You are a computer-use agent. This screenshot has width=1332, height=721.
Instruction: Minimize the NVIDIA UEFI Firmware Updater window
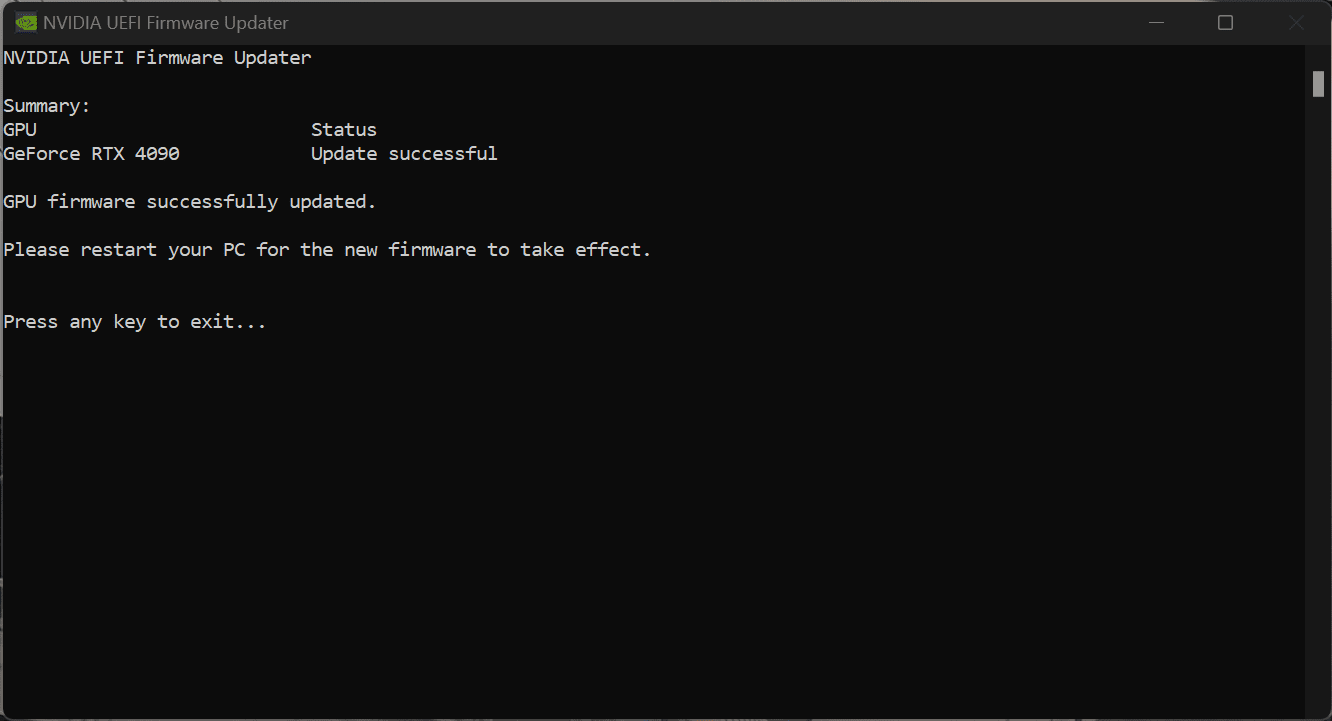click(1156, 23)
